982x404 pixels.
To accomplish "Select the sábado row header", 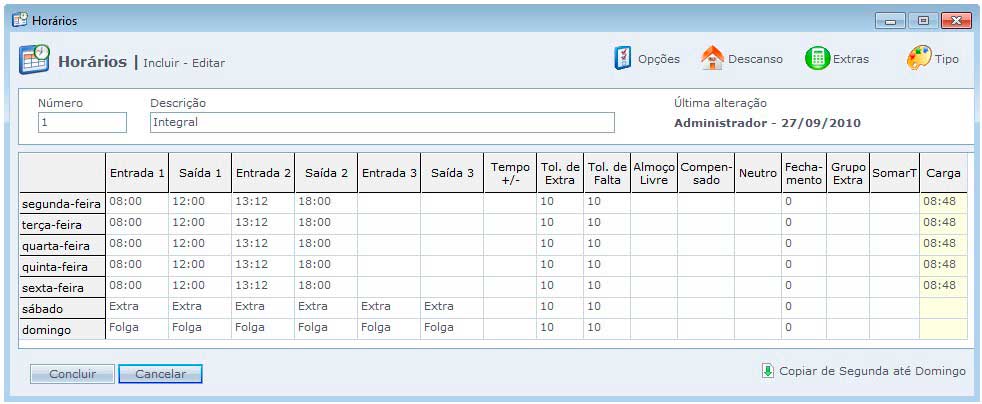I will [62, 308].
